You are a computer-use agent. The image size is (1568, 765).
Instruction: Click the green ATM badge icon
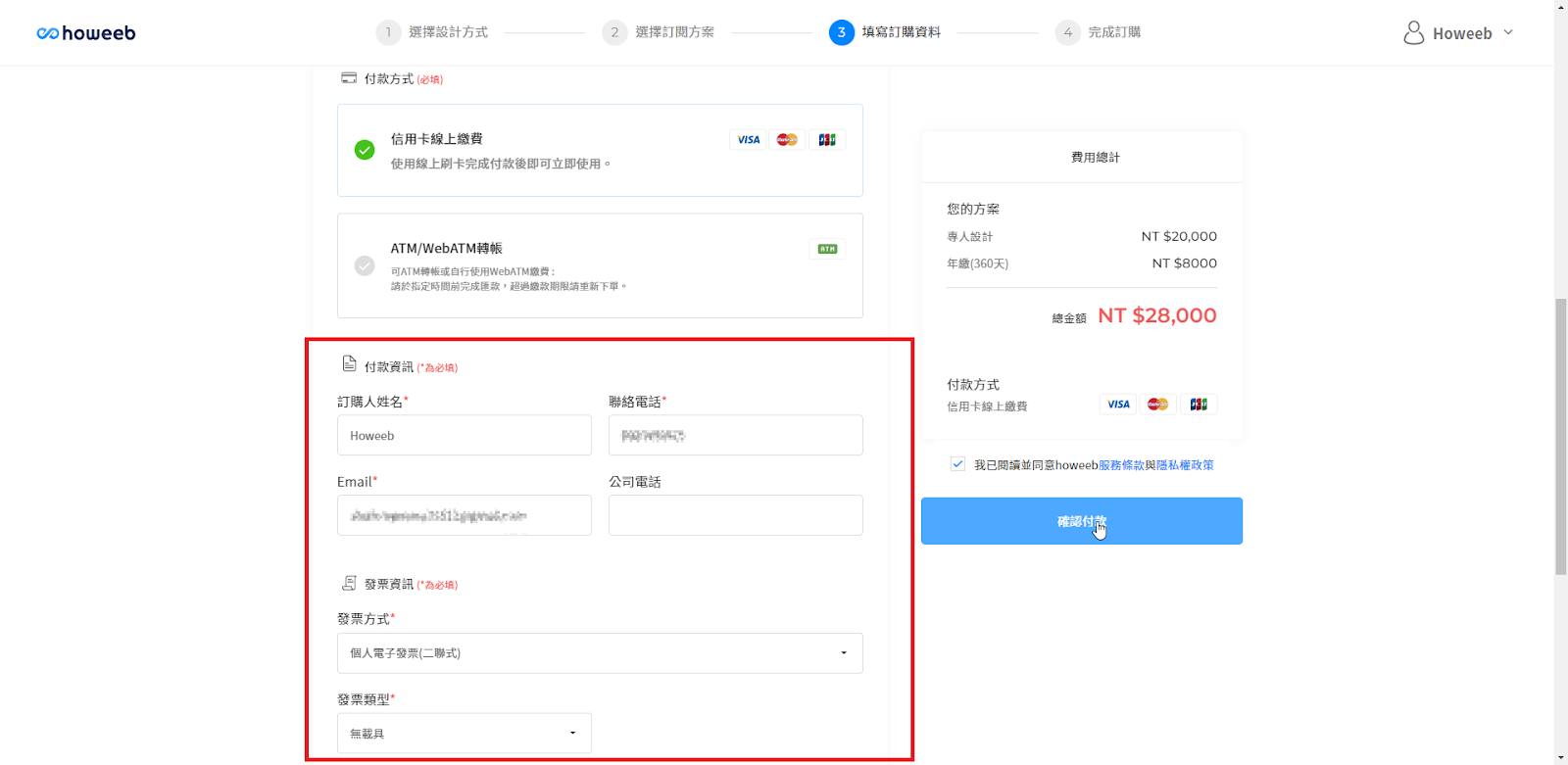click(828, 249)
